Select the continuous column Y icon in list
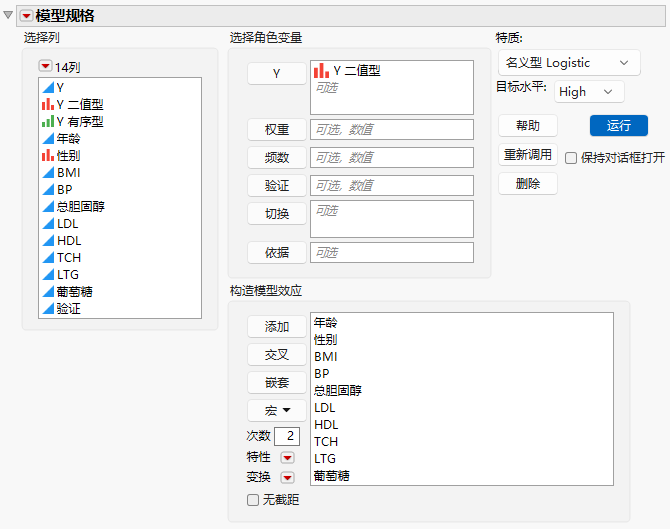The image size is (670, 529). tap(48, 88)
